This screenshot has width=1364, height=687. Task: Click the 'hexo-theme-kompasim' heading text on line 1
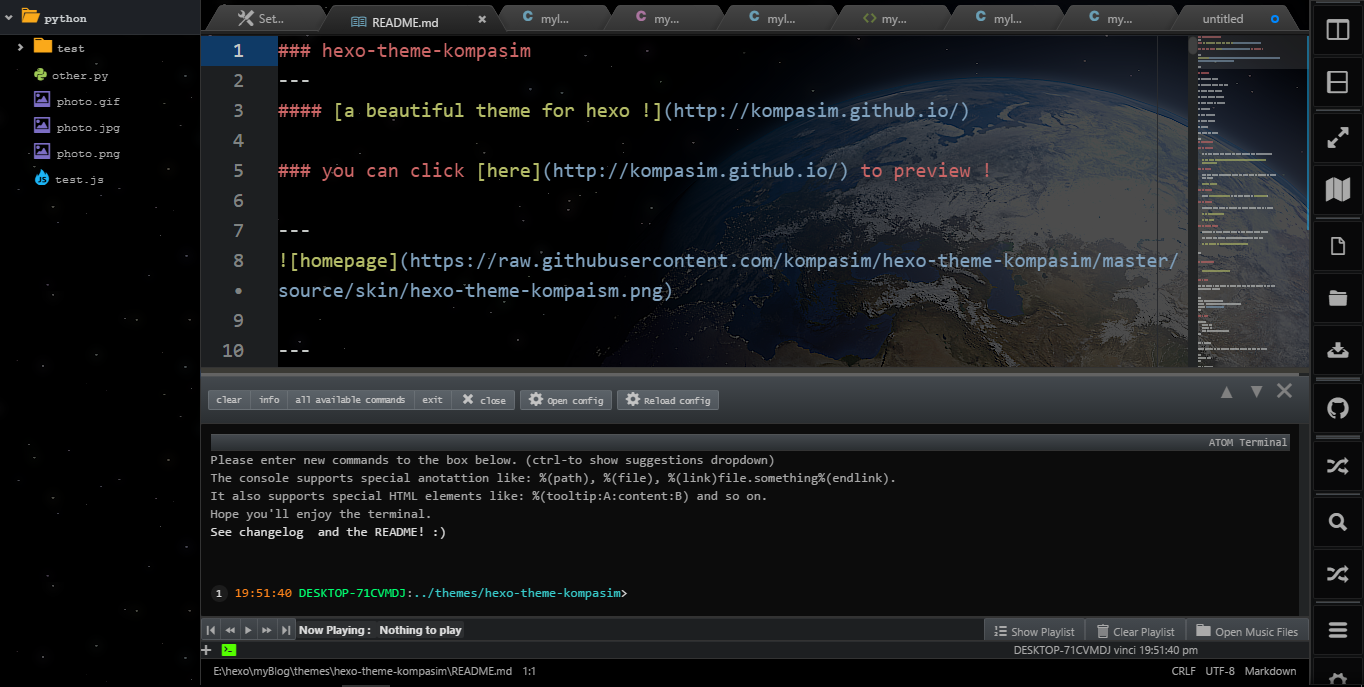click(x=426, y=50)
